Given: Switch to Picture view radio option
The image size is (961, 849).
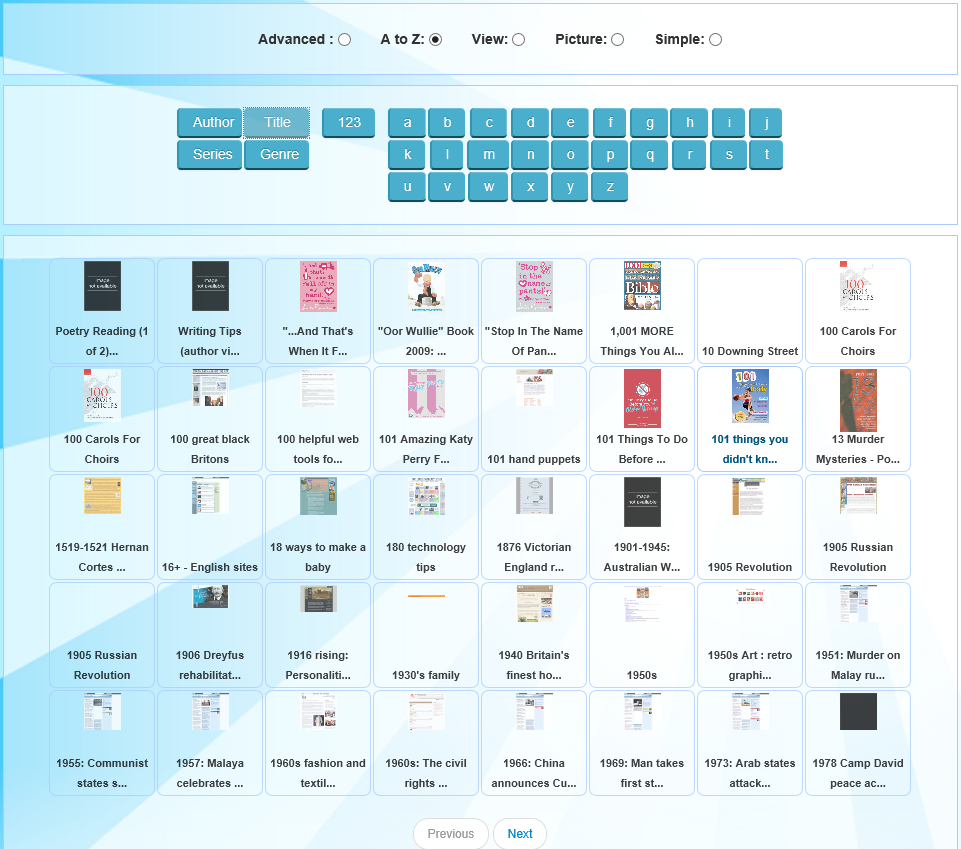Looking at the screenshot, I should [x=618, y=40].
